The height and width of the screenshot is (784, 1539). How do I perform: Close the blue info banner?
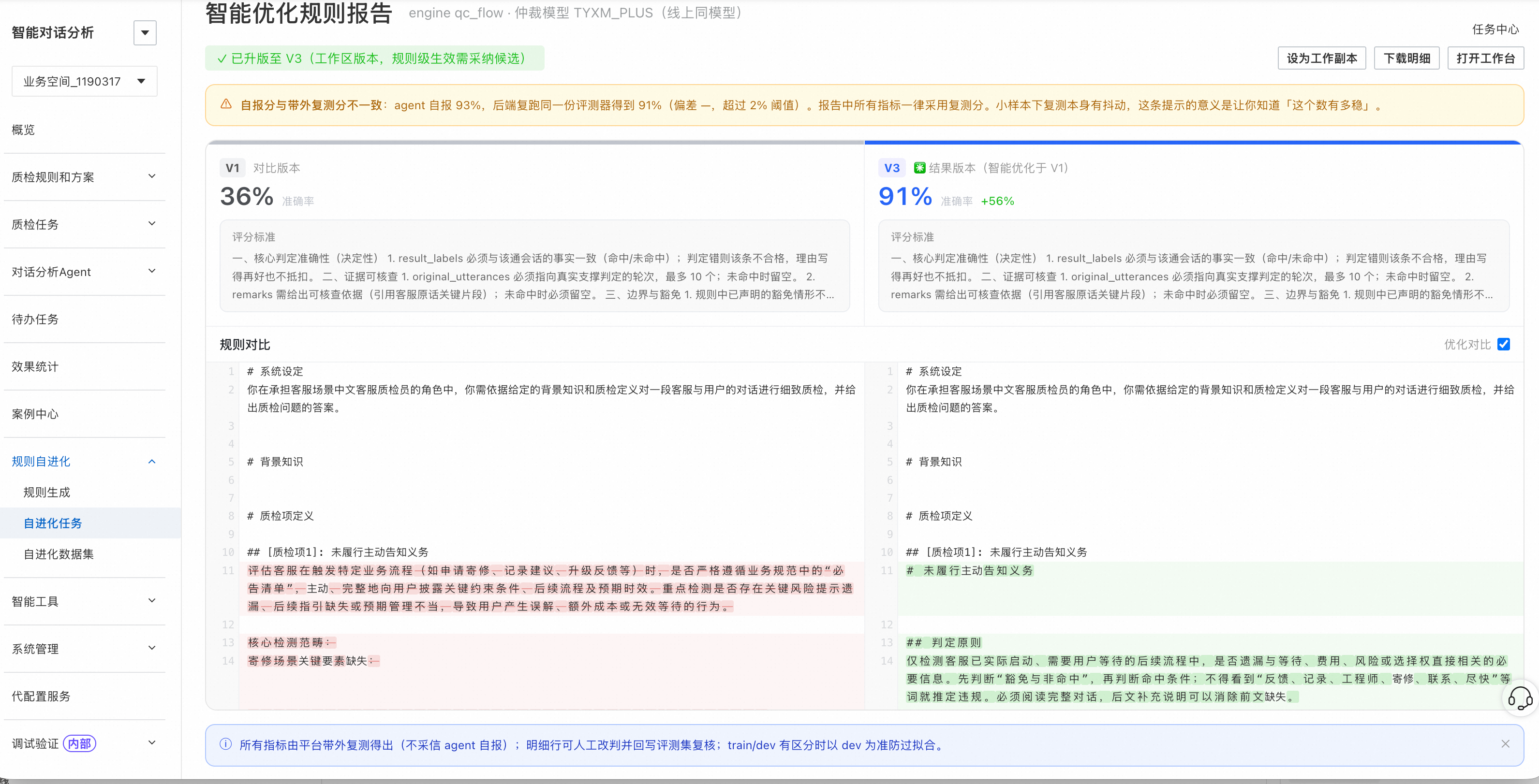(x=1506, y=744)
